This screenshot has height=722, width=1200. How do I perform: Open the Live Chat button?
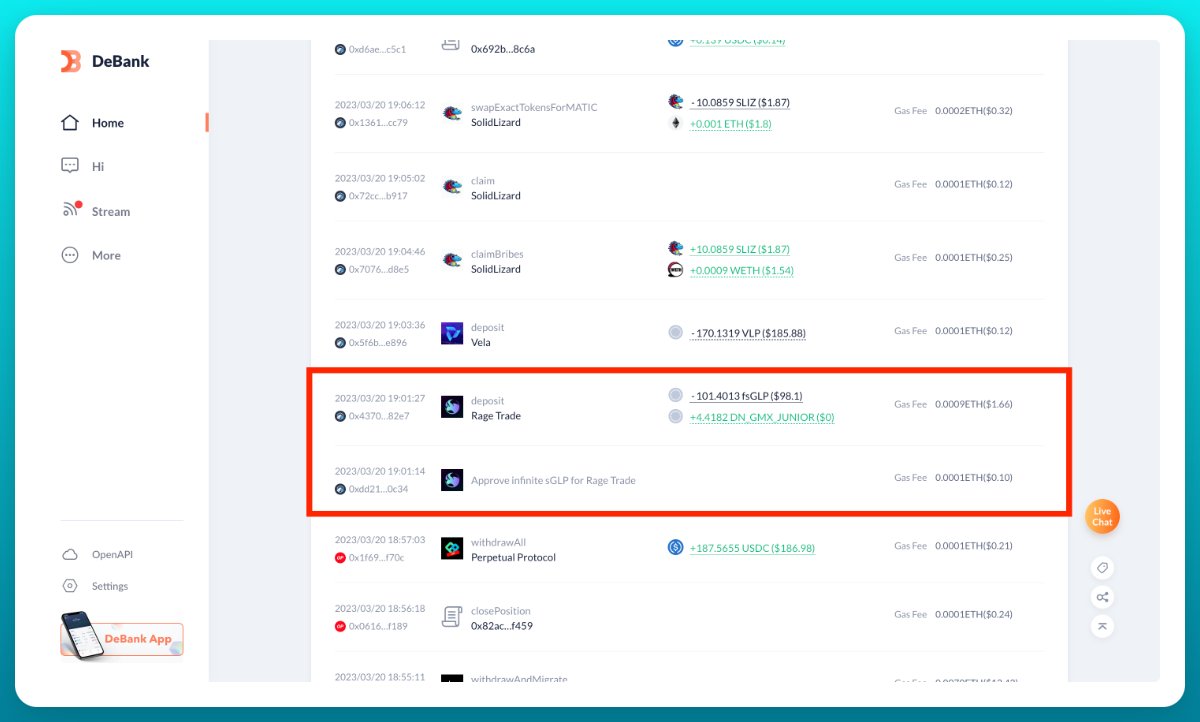[x=1102, y=517]
